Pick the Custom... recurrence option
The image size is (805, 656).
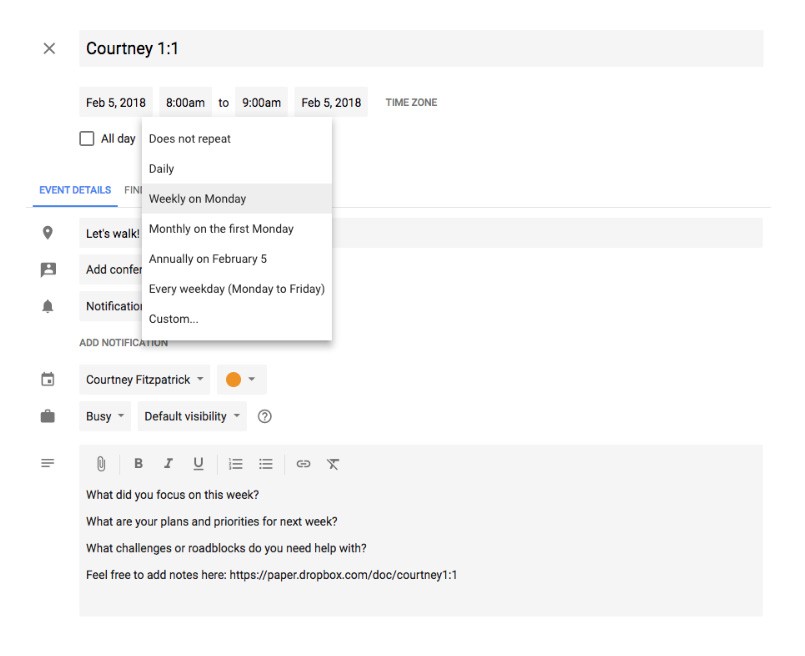coord(174,319)
